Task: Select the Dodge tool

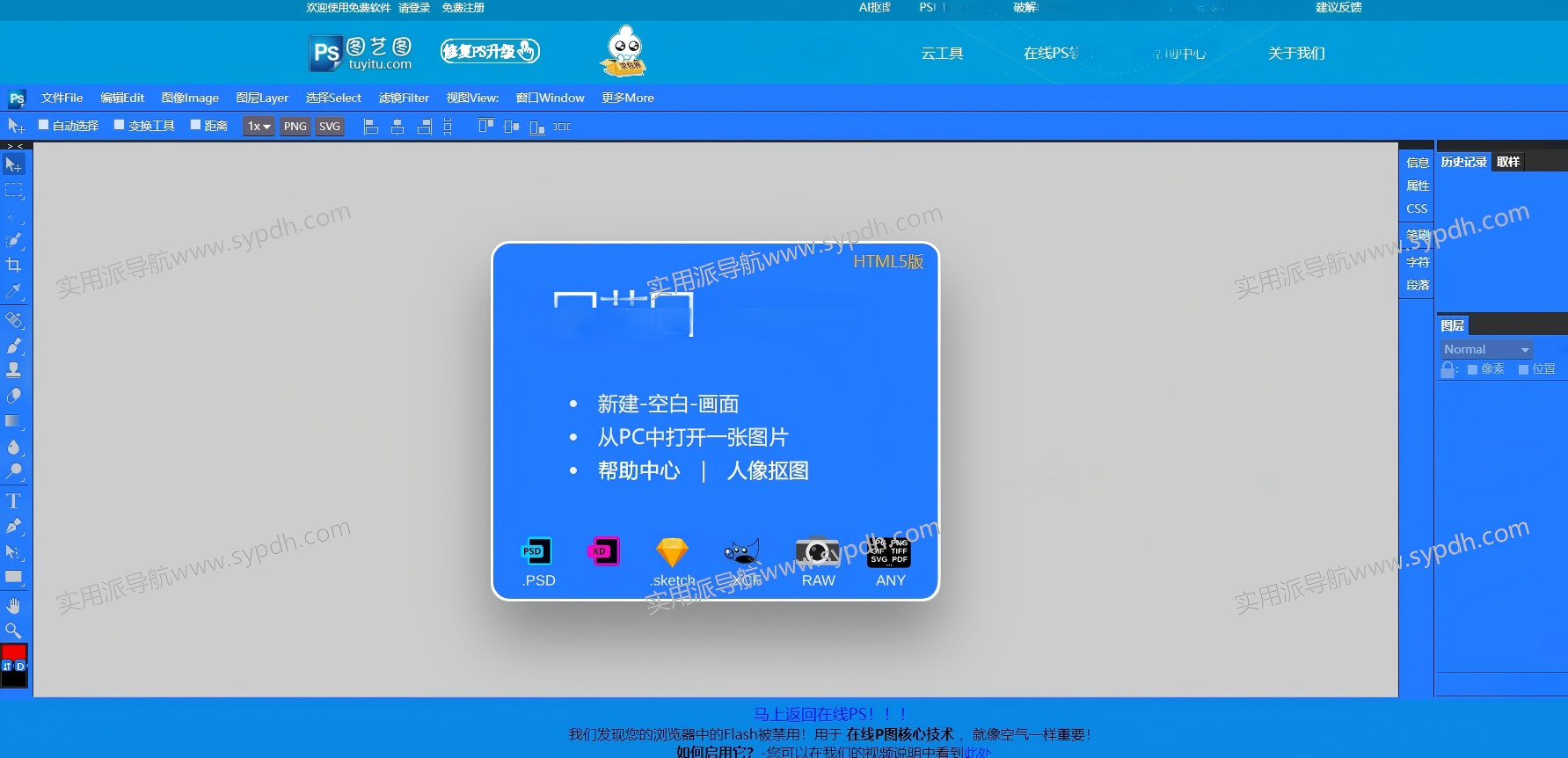Action: pyautogui.click(x=13, y=471)
